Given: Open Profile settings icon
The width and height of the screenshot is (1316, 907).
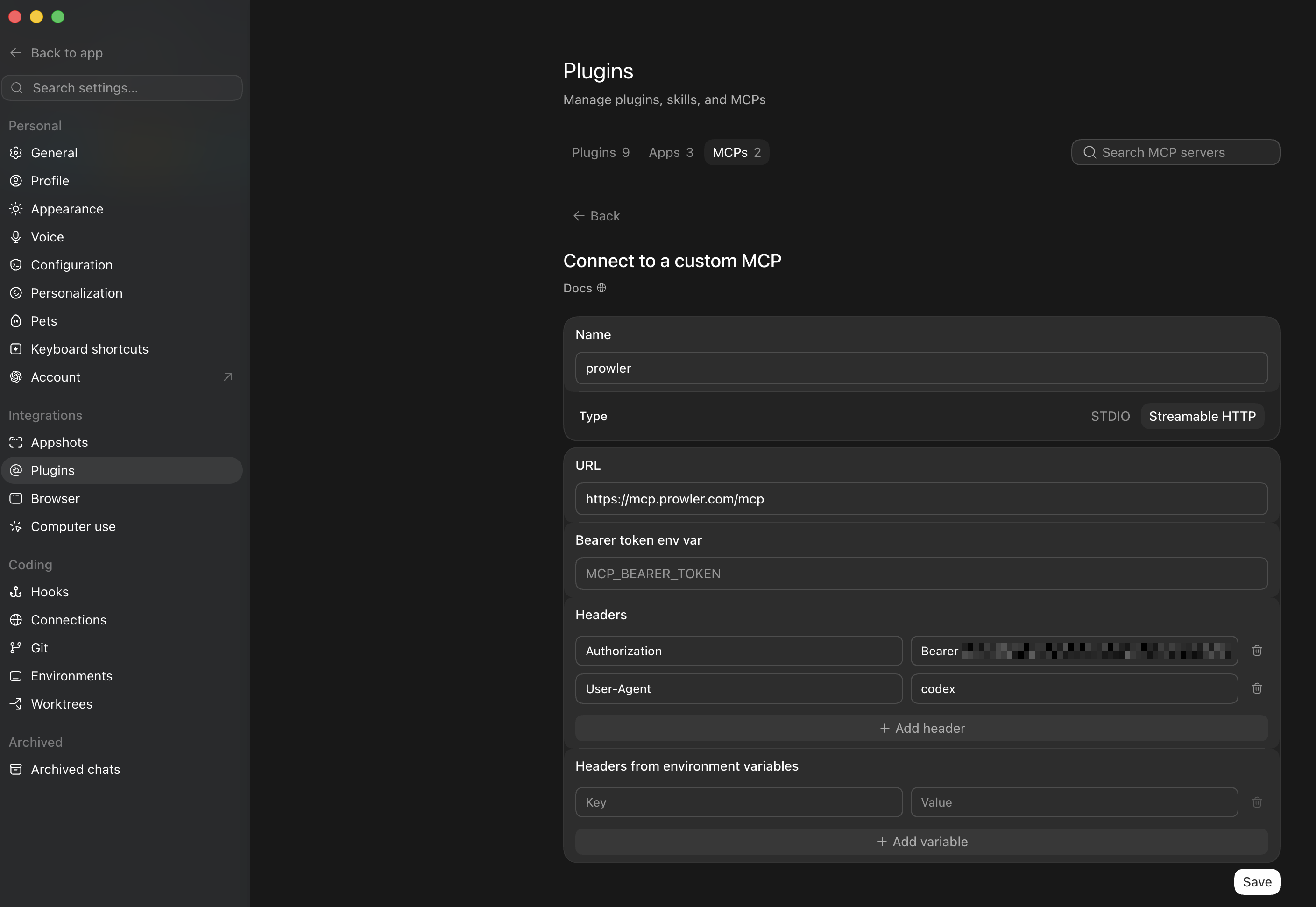Looking at the screenshot, I should 16,181.
